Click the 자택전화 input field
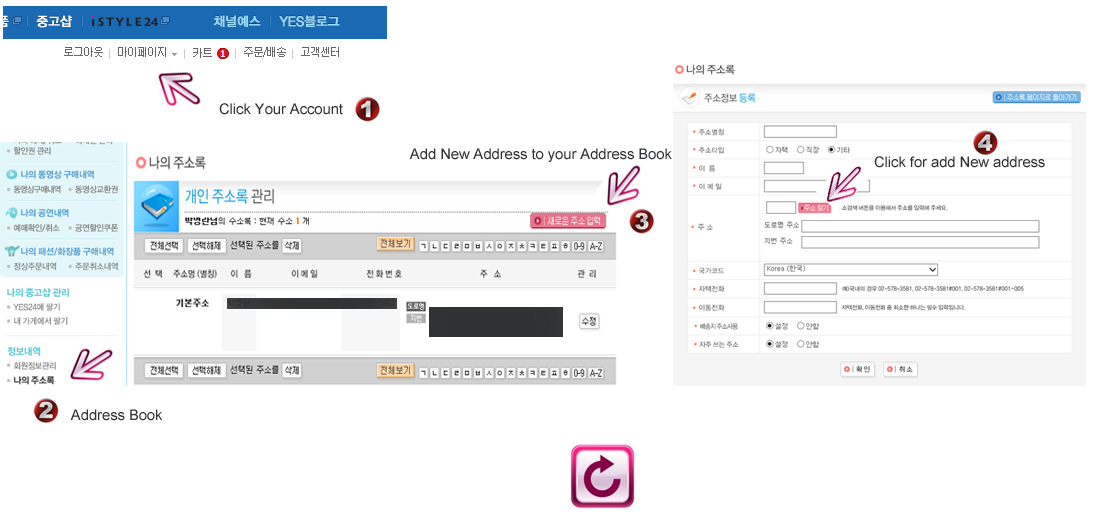The image size is (1100, 516). point(800,289)
